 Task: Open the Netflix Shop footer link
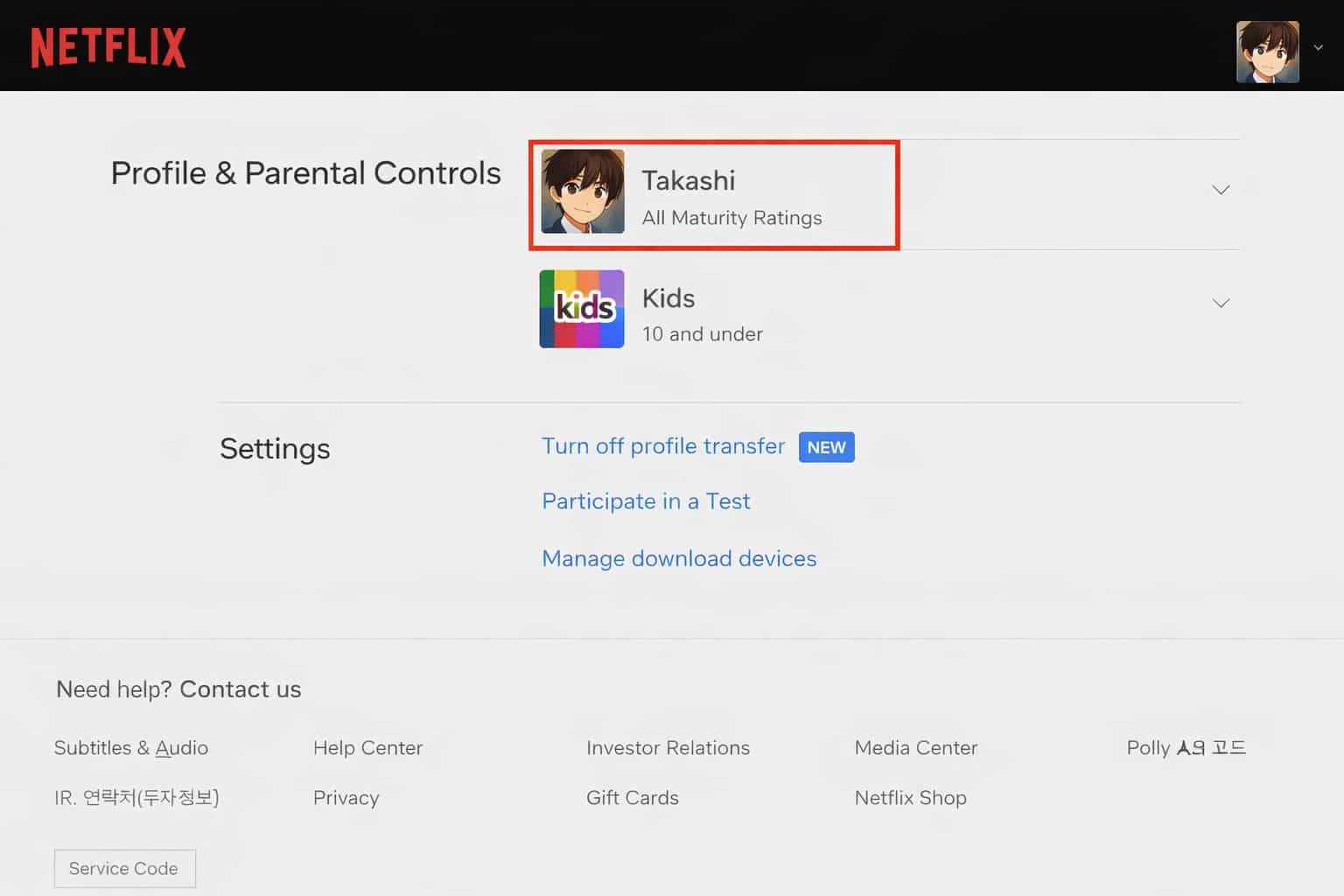[911, 798]
